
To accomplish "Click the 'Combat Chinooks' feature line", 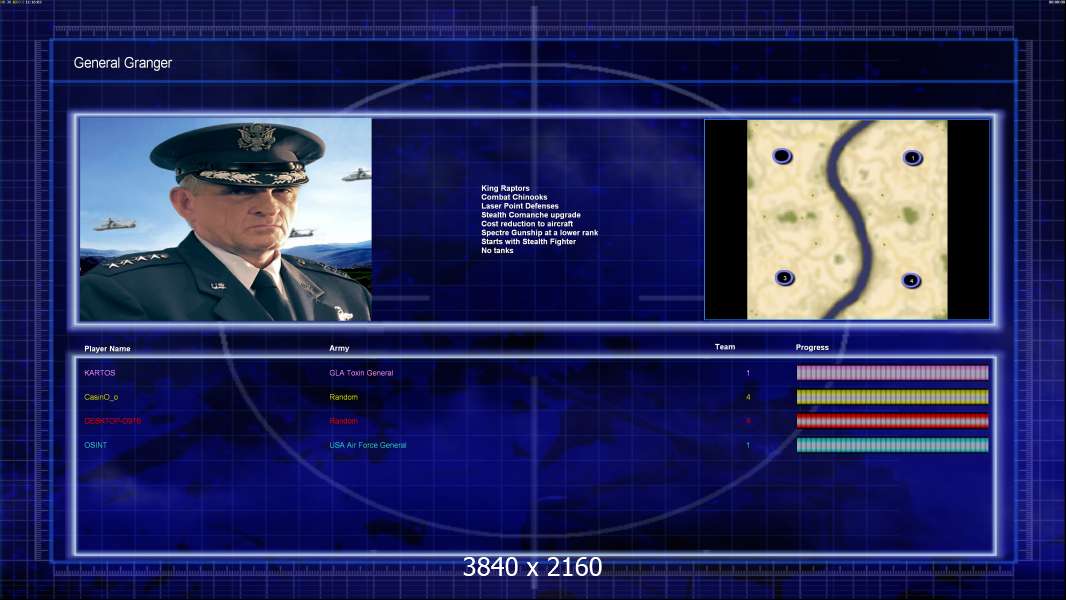I will (514, 197).
